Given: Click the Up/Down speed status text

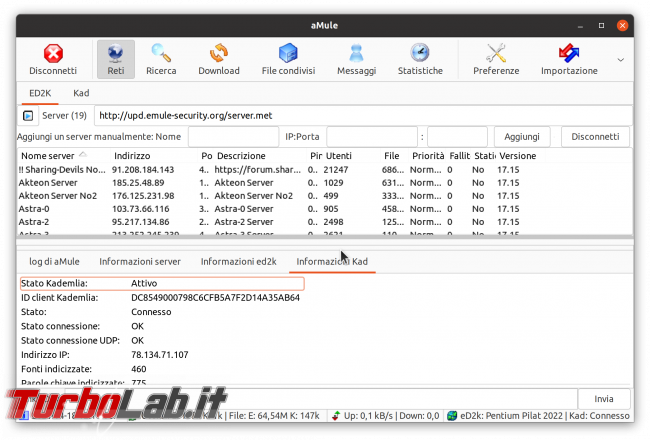Looking at the screenshot, I should pyautogui.click(x=391, y=416).
